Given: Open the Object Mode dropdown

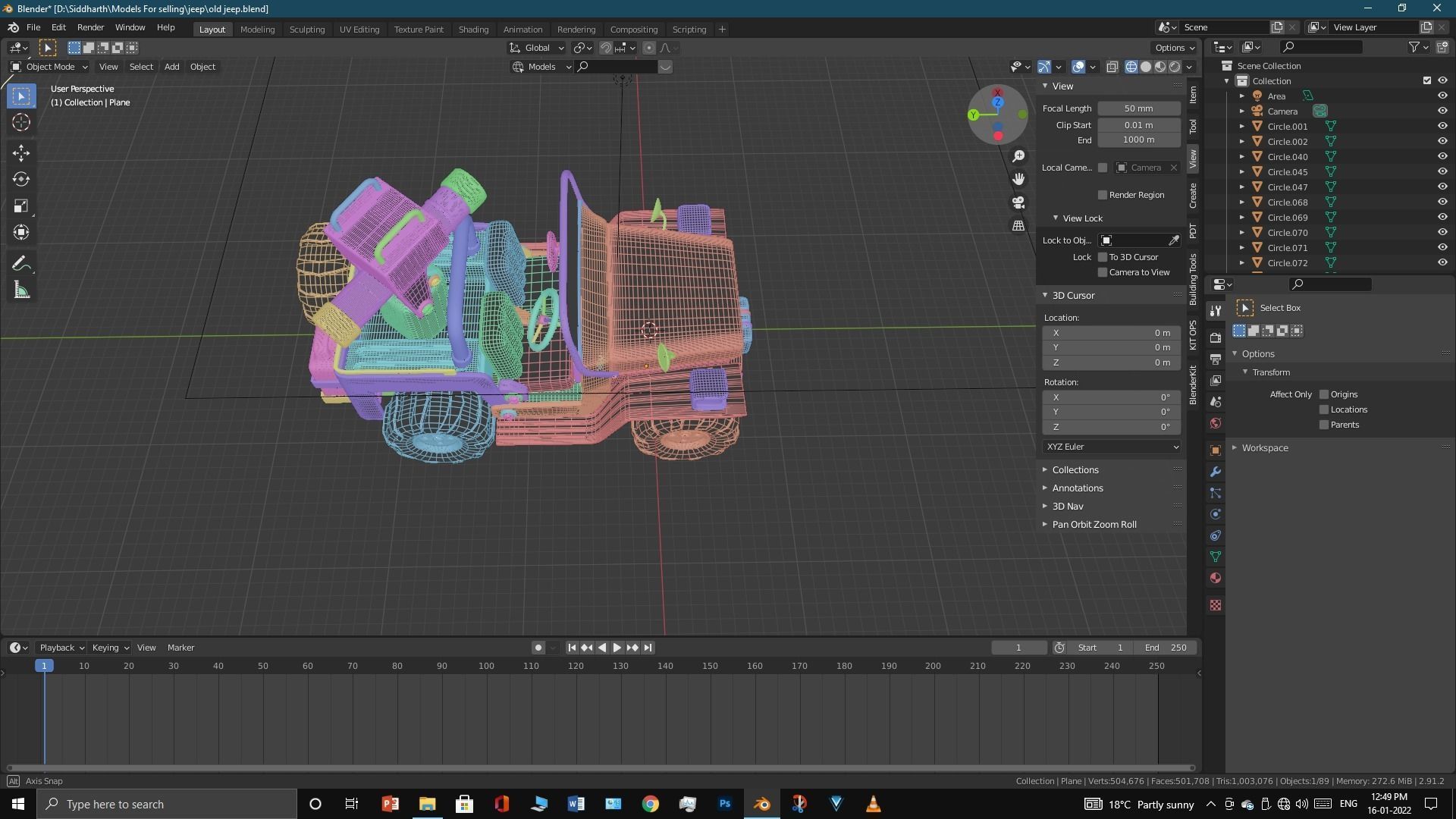Looking at the screenshot, I should (x=49, y=67).
